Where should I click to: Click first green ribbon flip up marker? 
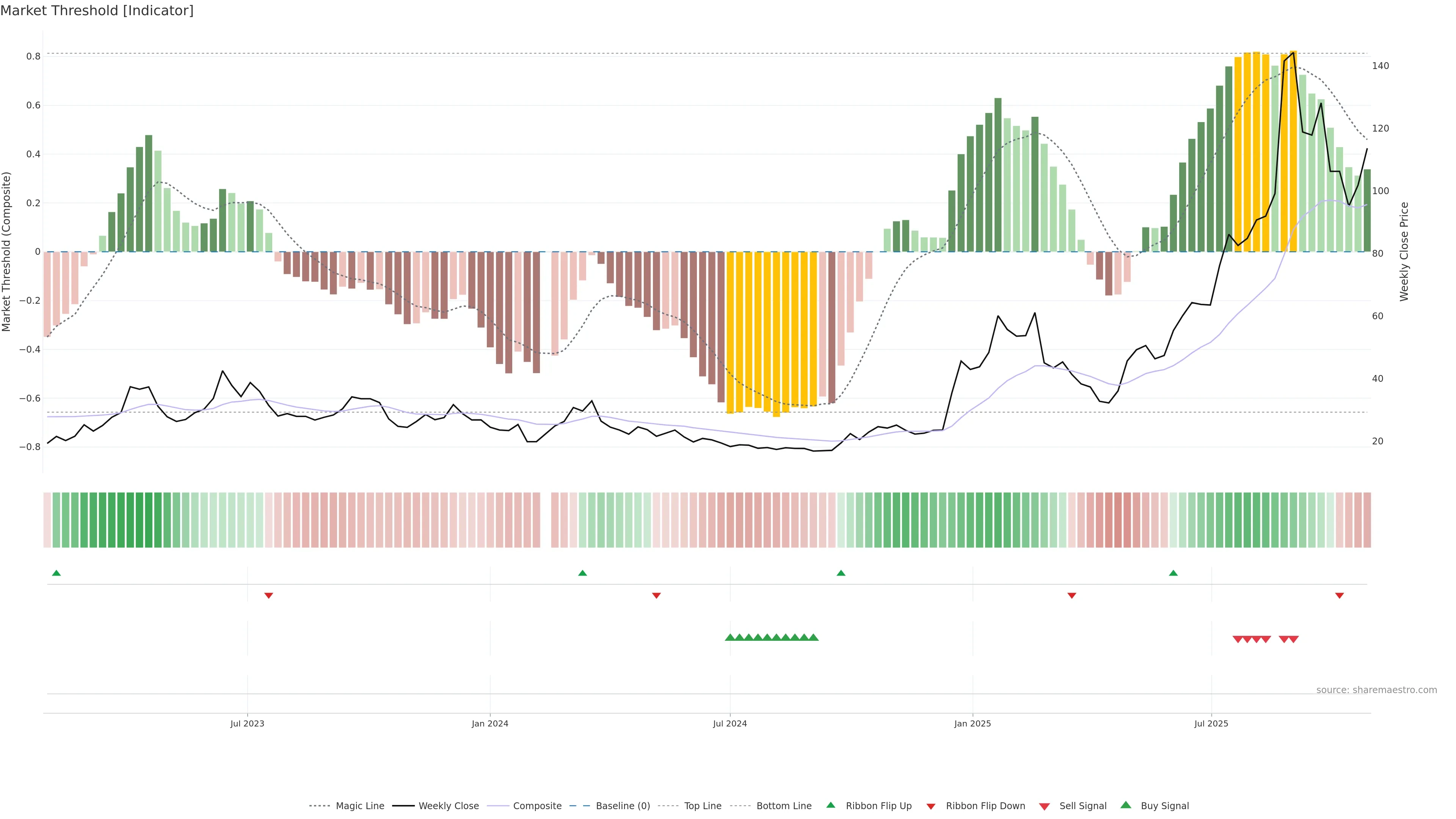56,573
